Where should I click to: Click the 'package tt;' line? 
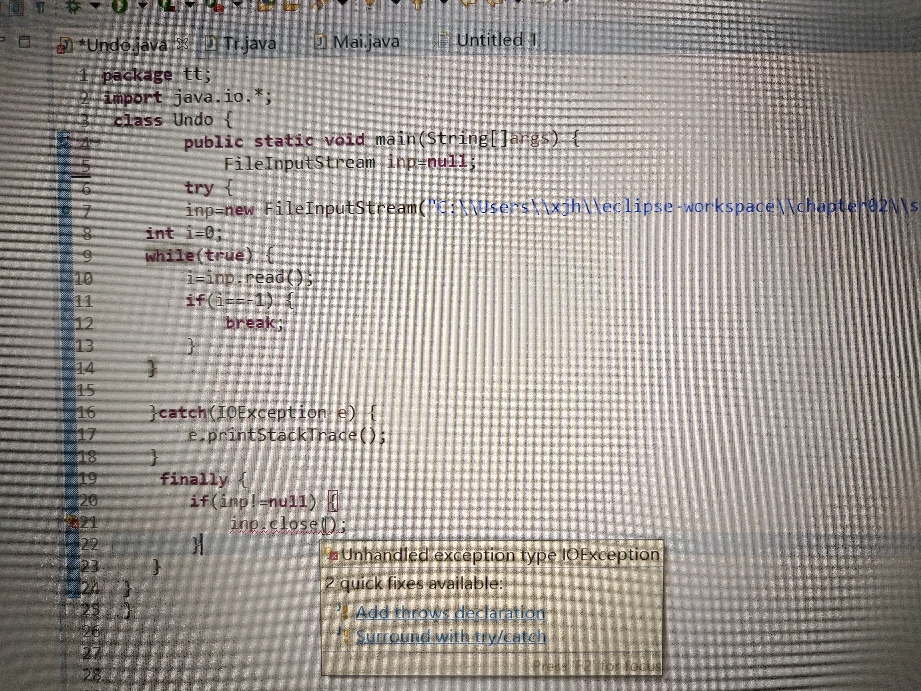click(x=156, y=75)
